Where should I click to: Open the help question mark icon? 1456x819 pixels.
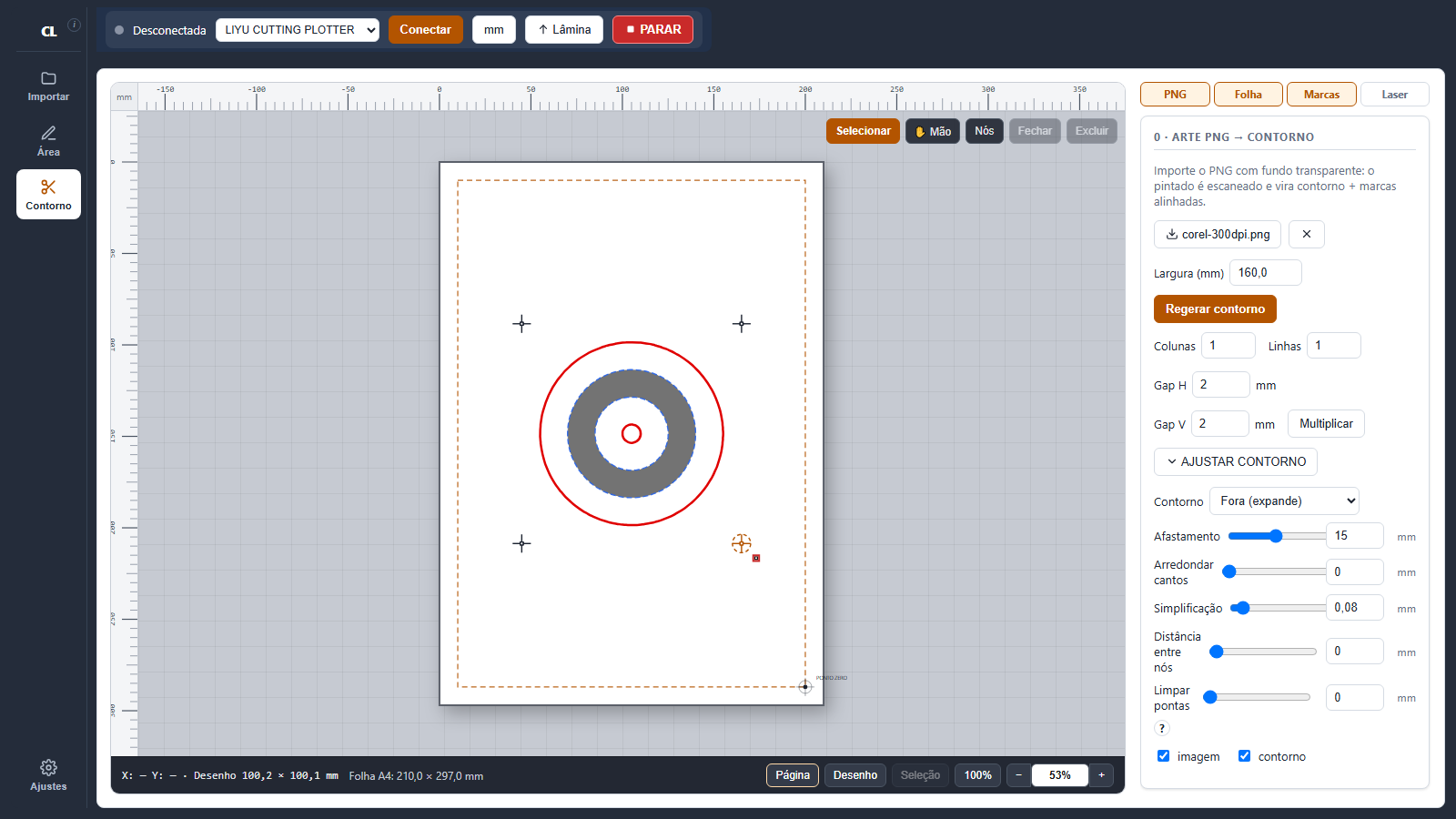click(x=1161, y=728)
